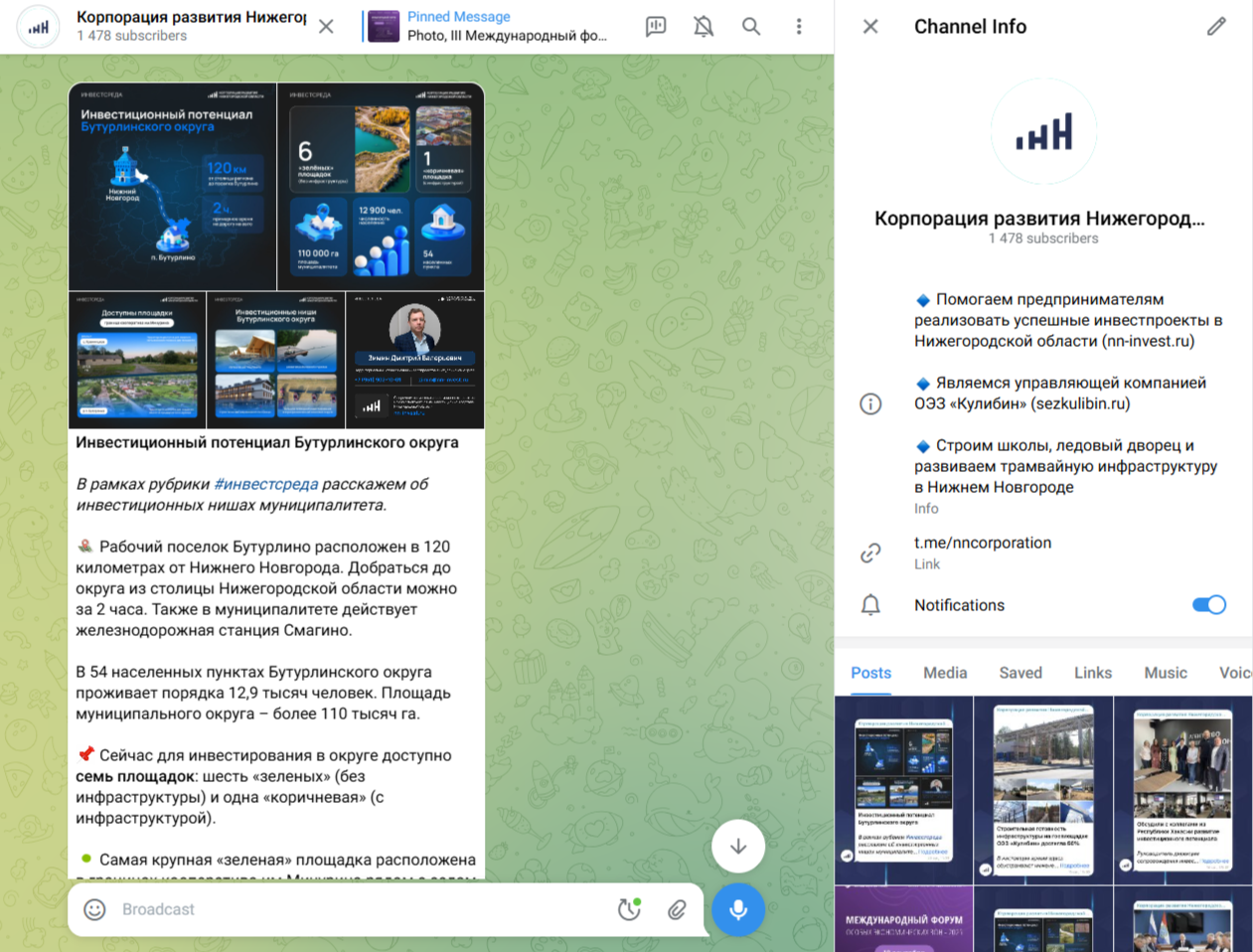Click the pencil edit channel icon
This screenshot has width=1253, height=952.
tap(1216, 27)
